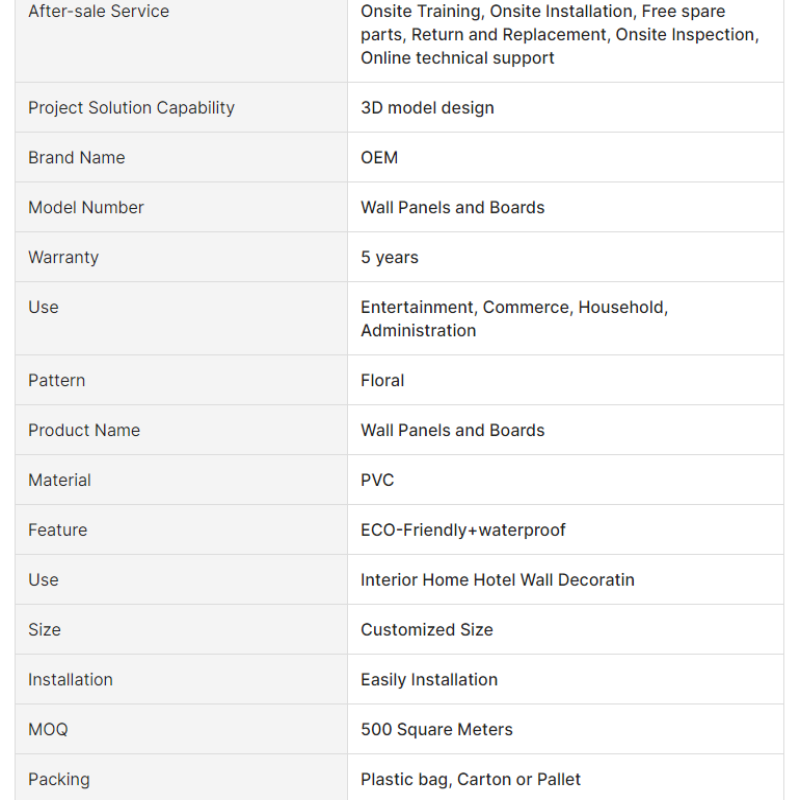800x800 pixels.
Task: Select the Floral pattern value
Action: [382, 380]
